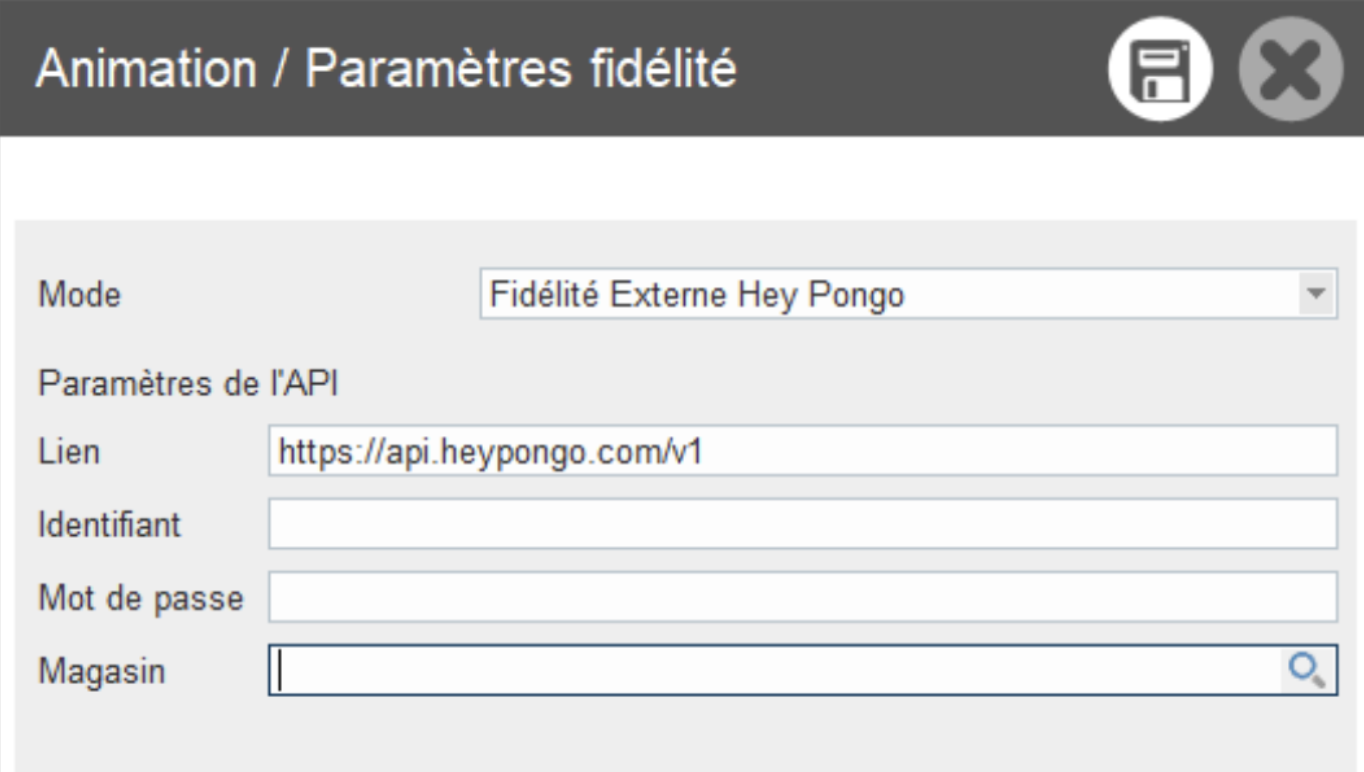Screen dimensions: 1364x772
Task: Click the 'Mot de passe' label
Action: [x=140, y=598]
